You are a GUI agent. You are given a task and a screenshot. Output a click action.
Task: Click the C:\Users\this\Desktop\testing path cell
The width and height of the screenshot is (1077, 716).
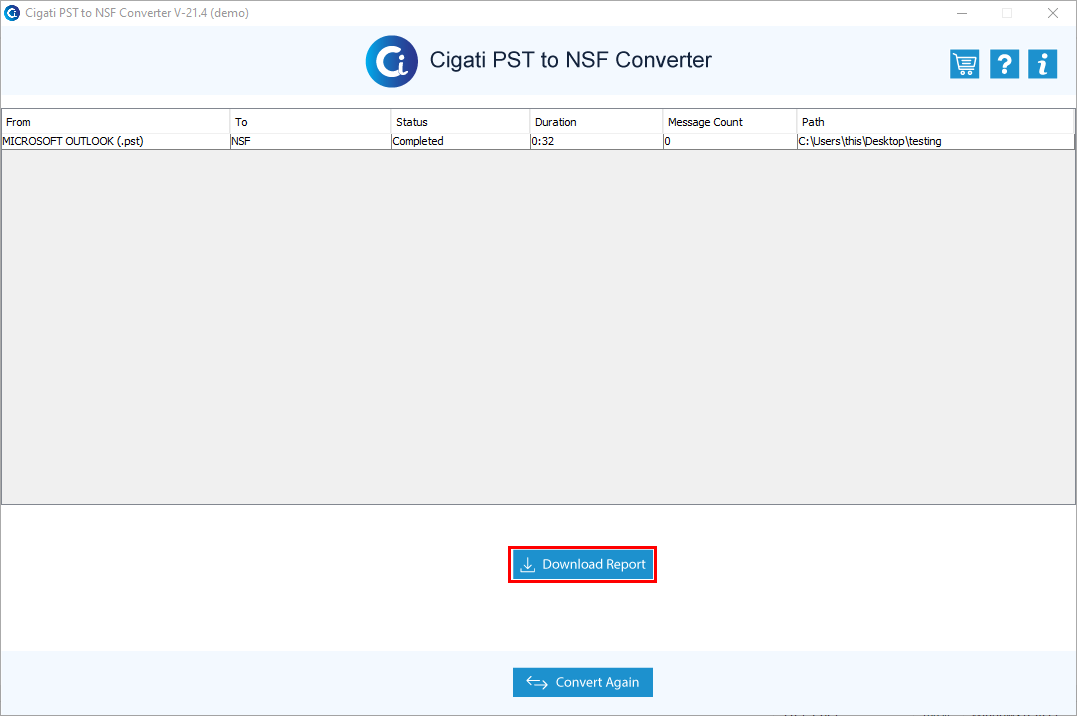tap(936, 141)
